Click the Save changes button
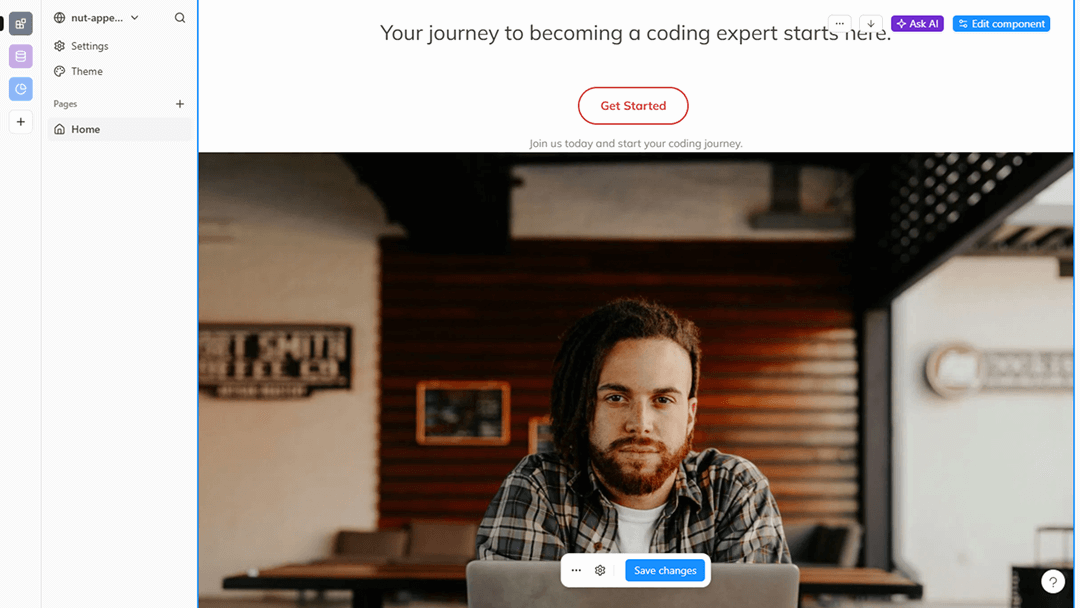Viewport: 1080px width, 608px height. [665, 570]
